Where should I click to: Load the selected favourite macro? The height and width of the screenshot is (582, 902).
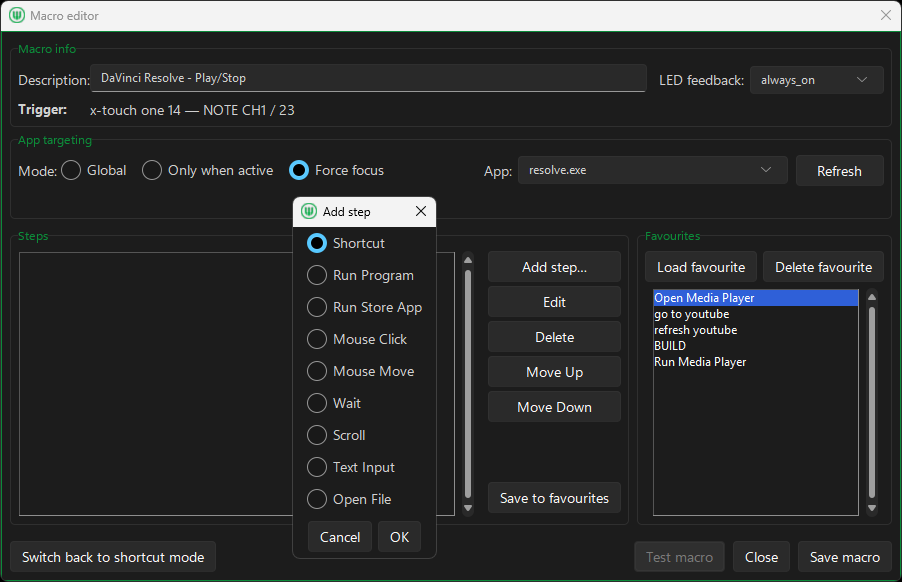click(700, 267)
